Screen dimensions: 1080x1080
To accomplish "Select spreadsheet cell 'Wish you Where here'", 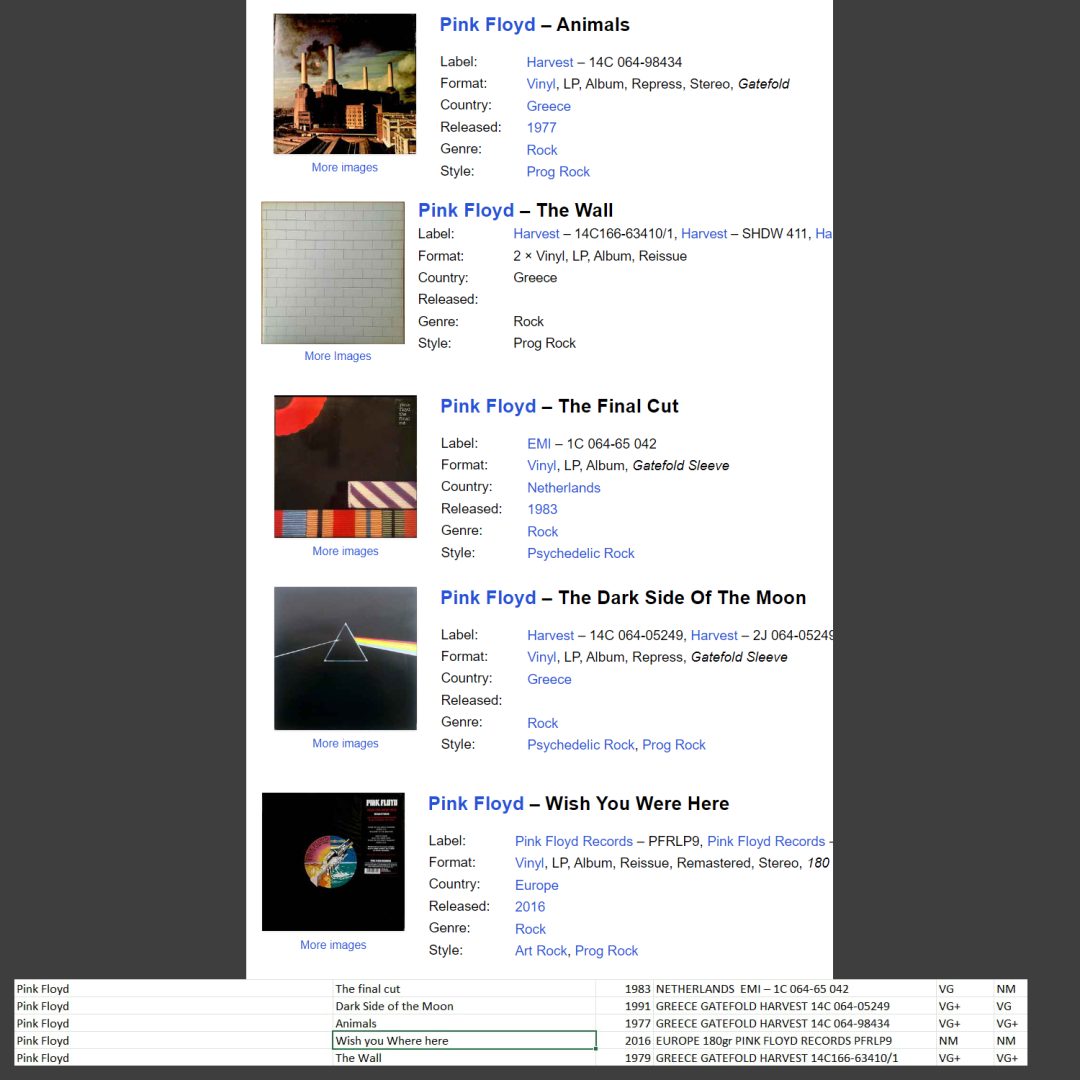I will click(x=464, y=1040).
